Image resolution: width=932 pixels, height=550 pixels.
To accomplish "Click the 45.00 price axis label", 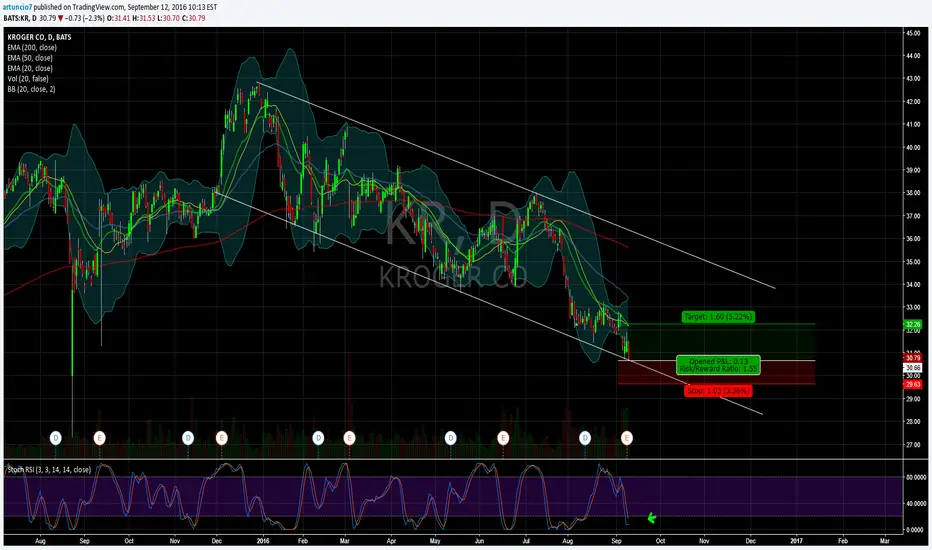I will pos(912,33).
